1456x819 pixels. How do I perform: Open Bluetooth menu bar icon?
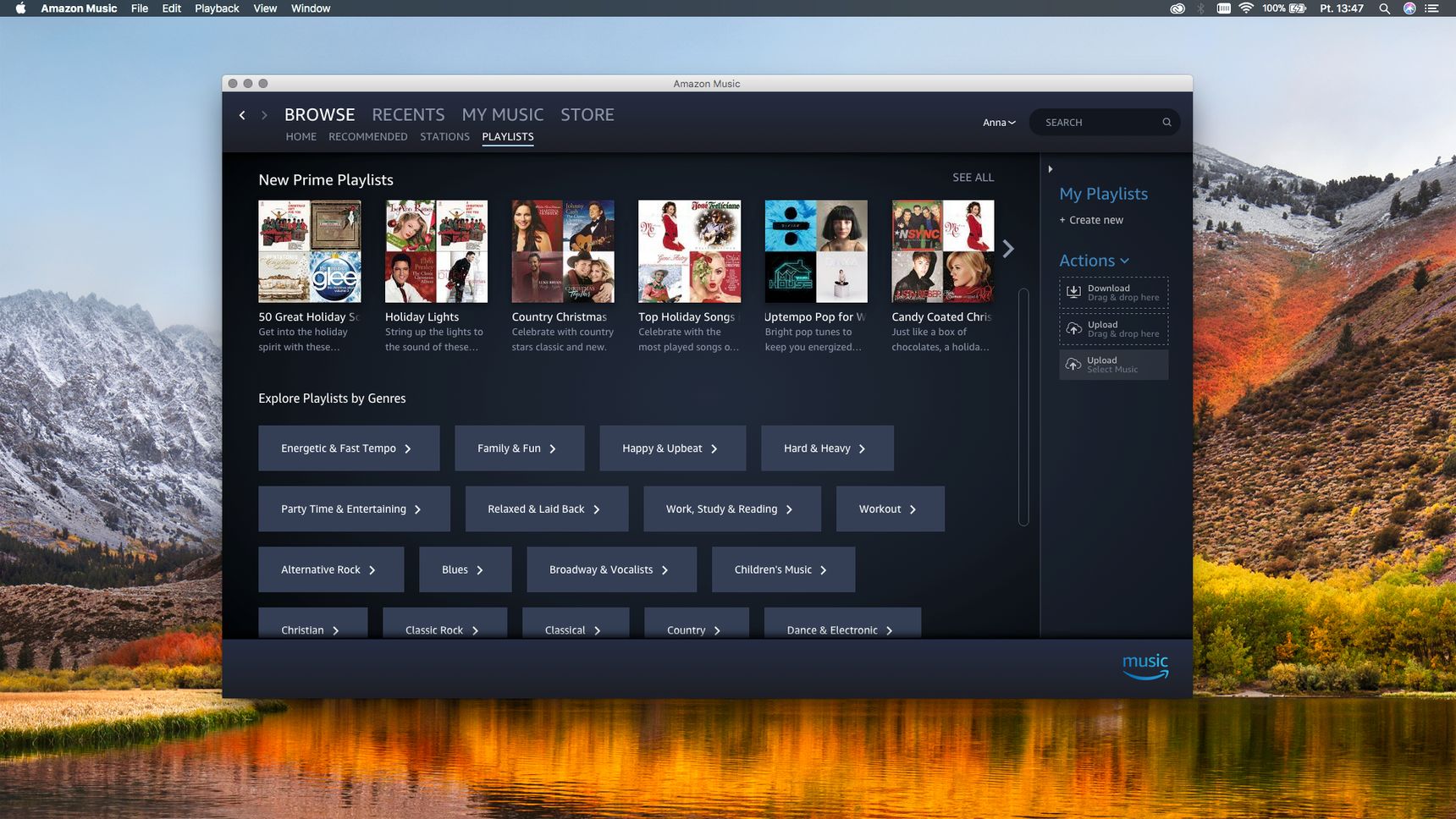[x=1200, y=8]
